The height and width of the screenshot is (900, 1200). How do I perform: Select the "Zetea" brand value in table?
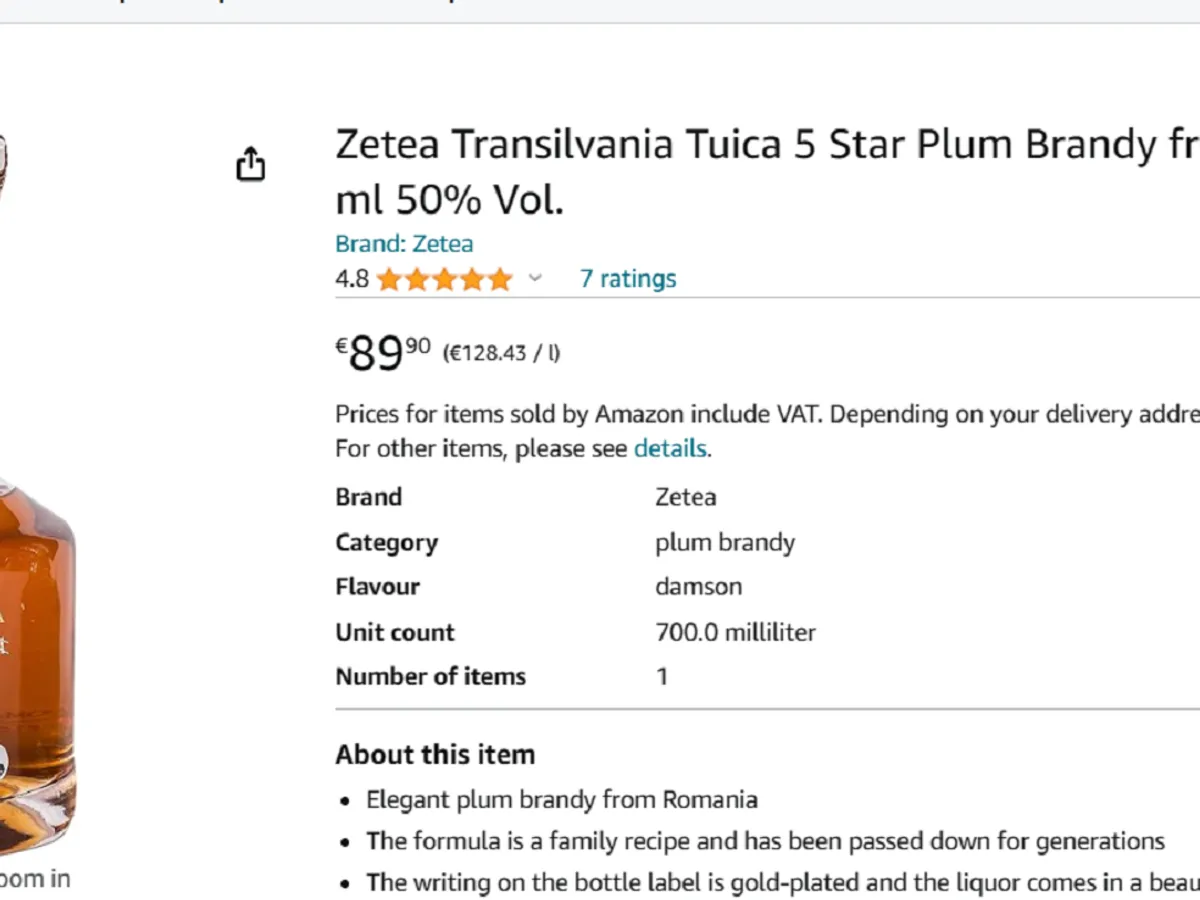coord(685,497)
